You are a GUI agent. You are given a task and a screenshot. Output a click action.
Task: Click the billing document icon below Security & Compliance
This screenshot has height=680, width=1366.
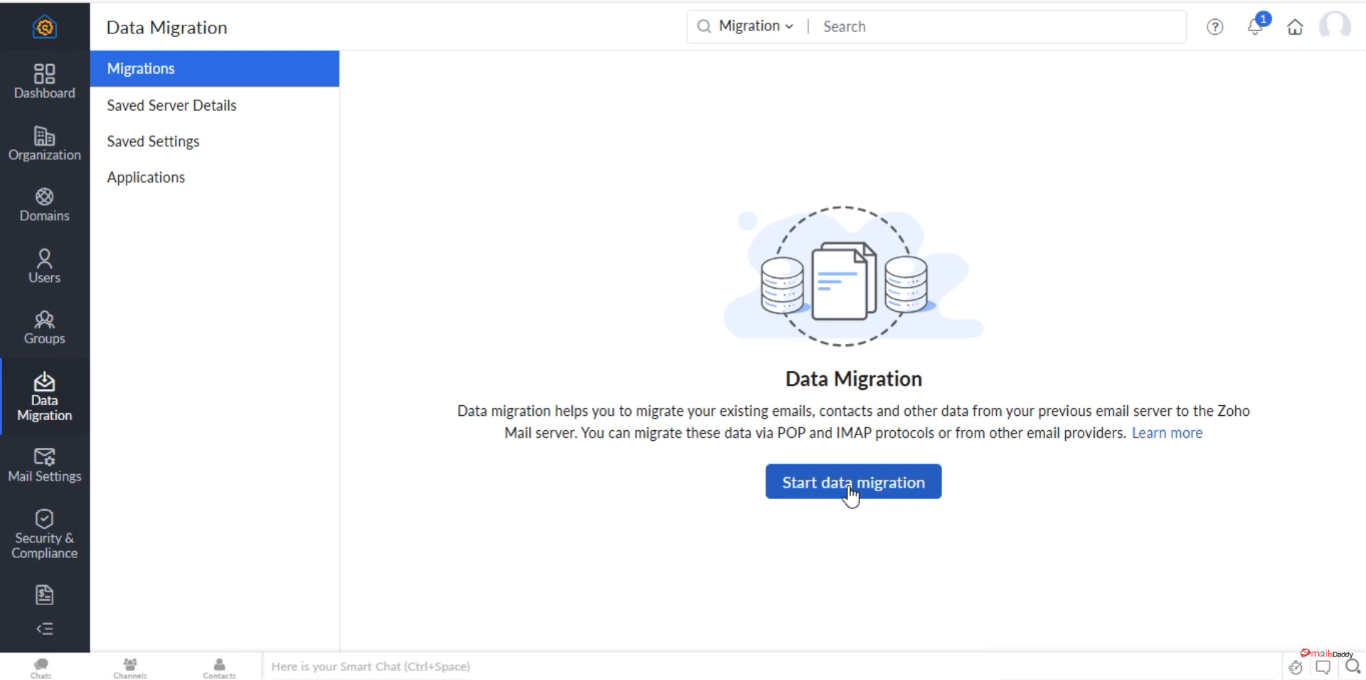[x=44, y=594]
